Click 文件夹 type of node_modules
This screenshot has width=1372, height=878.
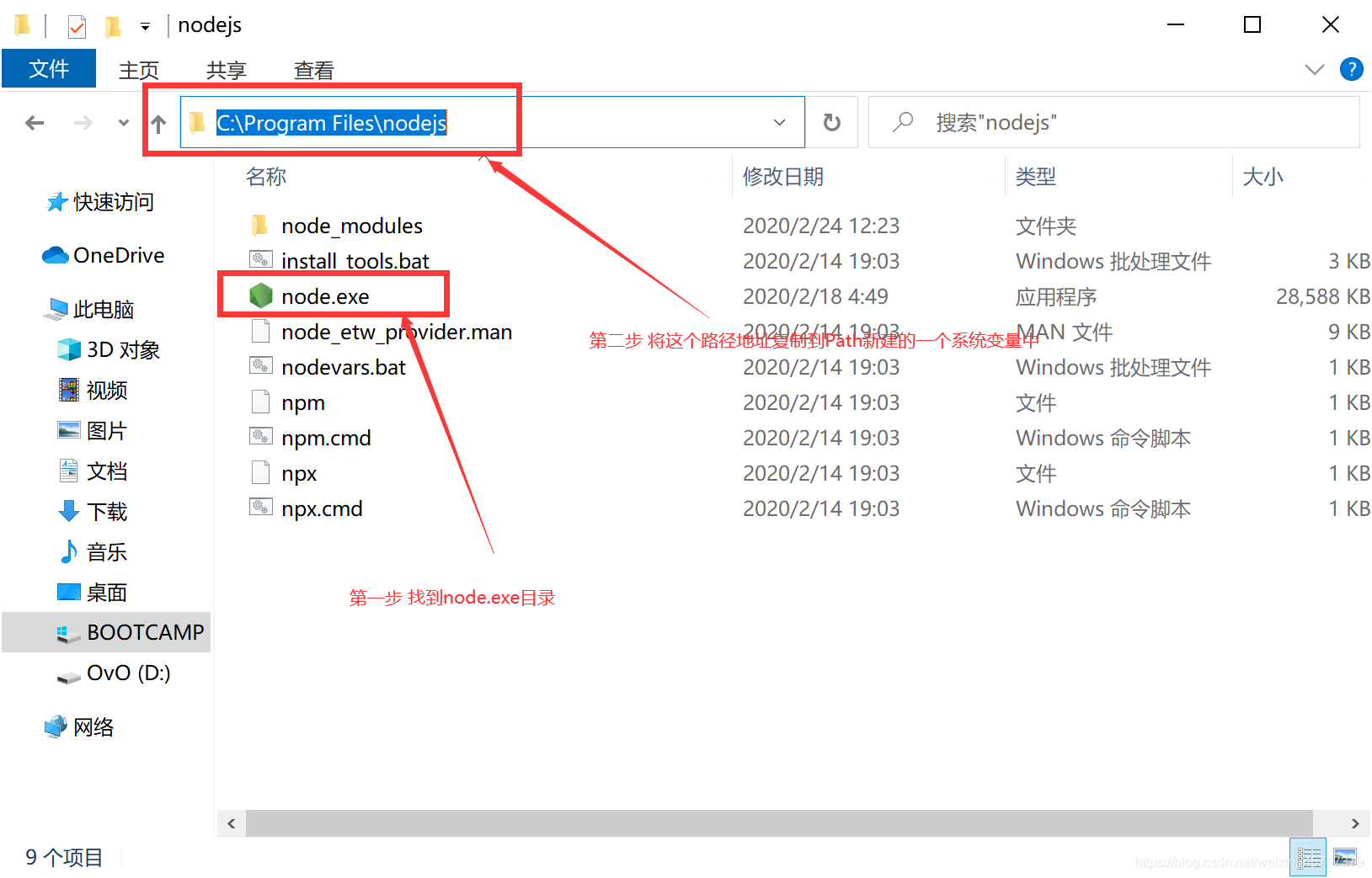pos(1046,225)
